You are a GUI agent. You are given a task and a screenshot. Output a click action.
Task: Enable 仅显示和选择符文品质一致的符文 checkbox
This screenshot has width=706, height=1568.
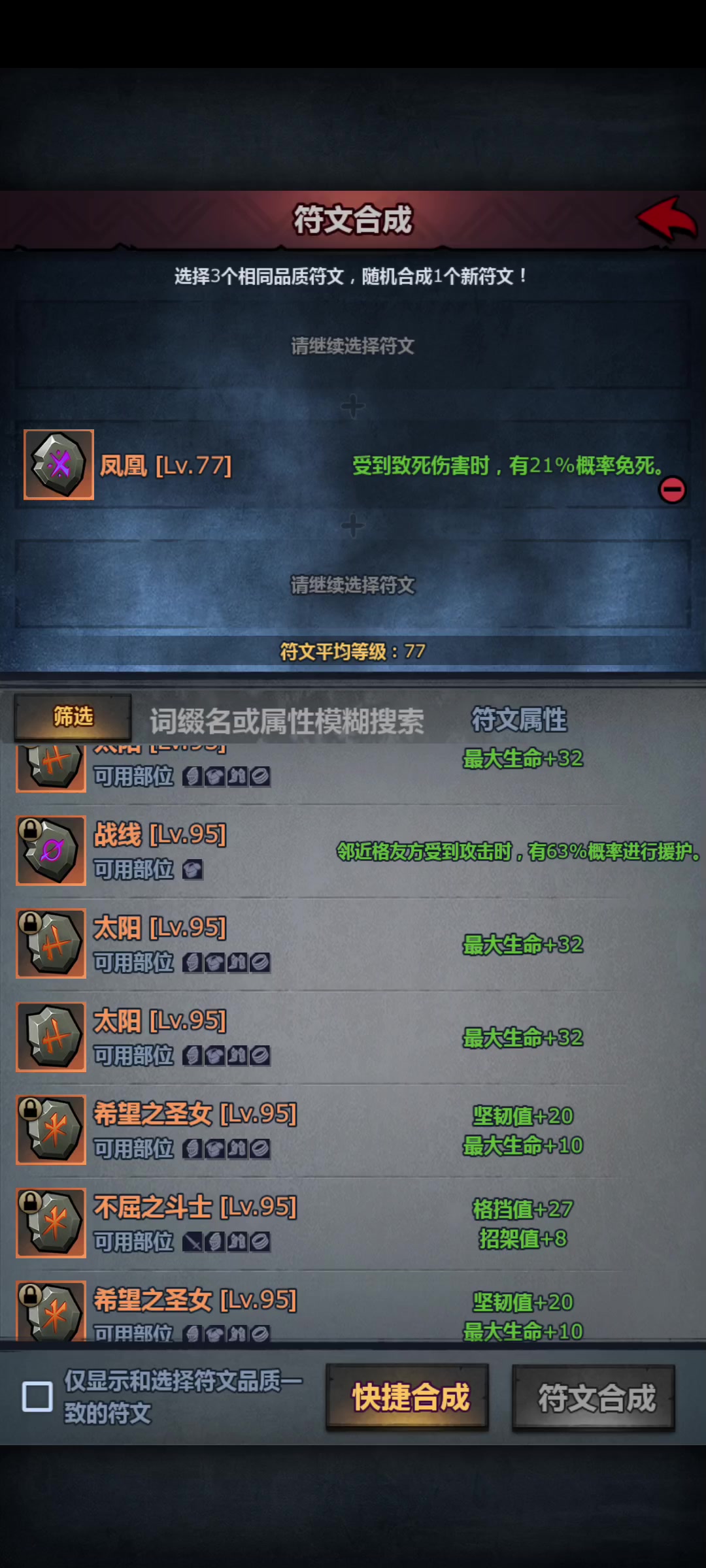click(37, 1397)
